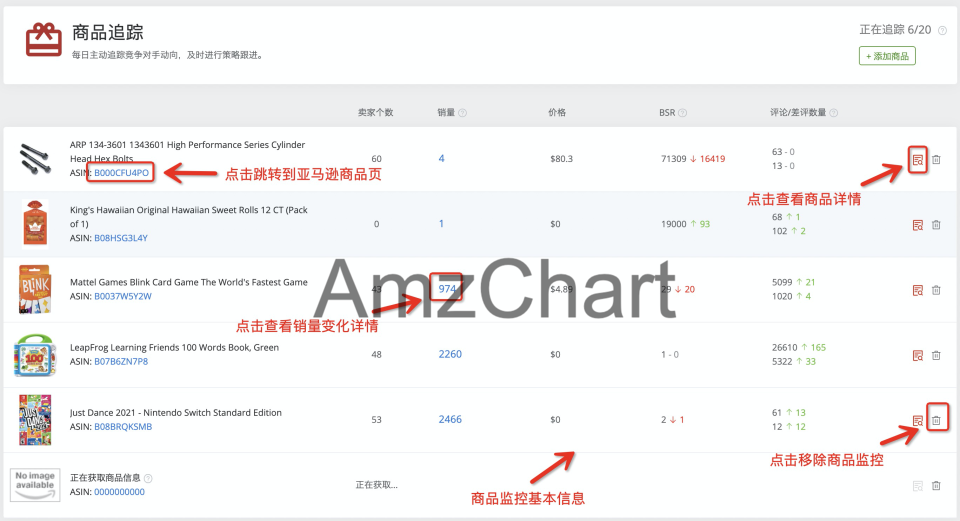This screenshot has width=960, height=521.
Task: Delete Mattel Blink Card Game from tracking
Action: tap(936, 290)
